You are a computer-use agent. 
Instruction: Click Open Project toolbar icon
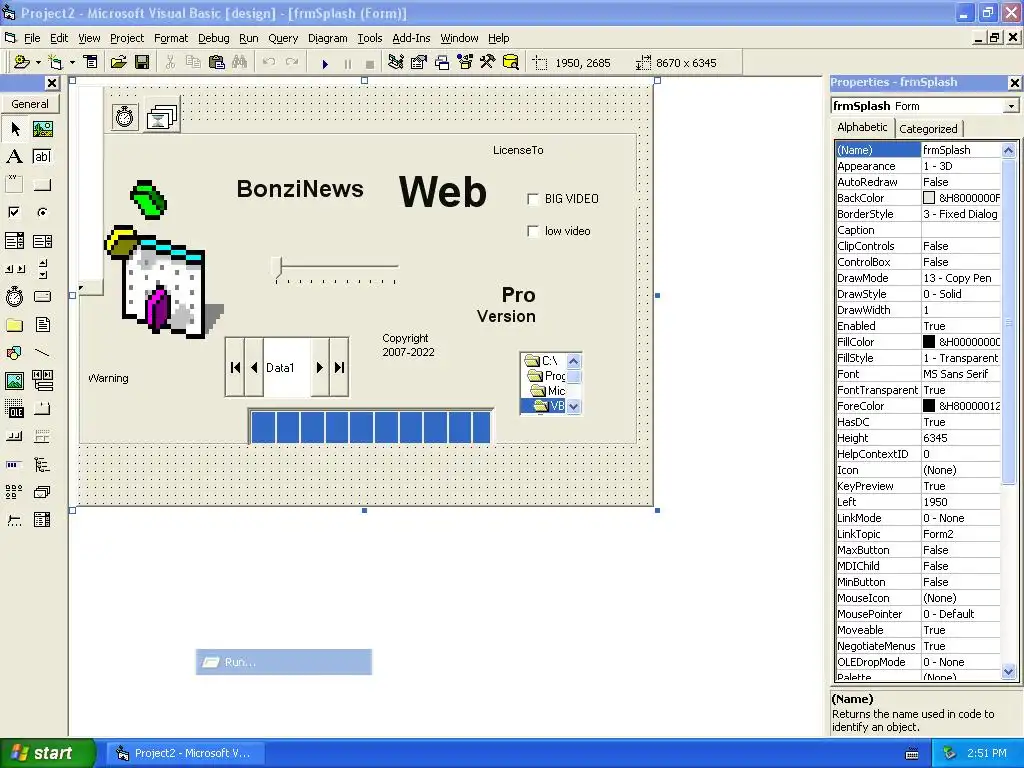(x=118, y=62)
